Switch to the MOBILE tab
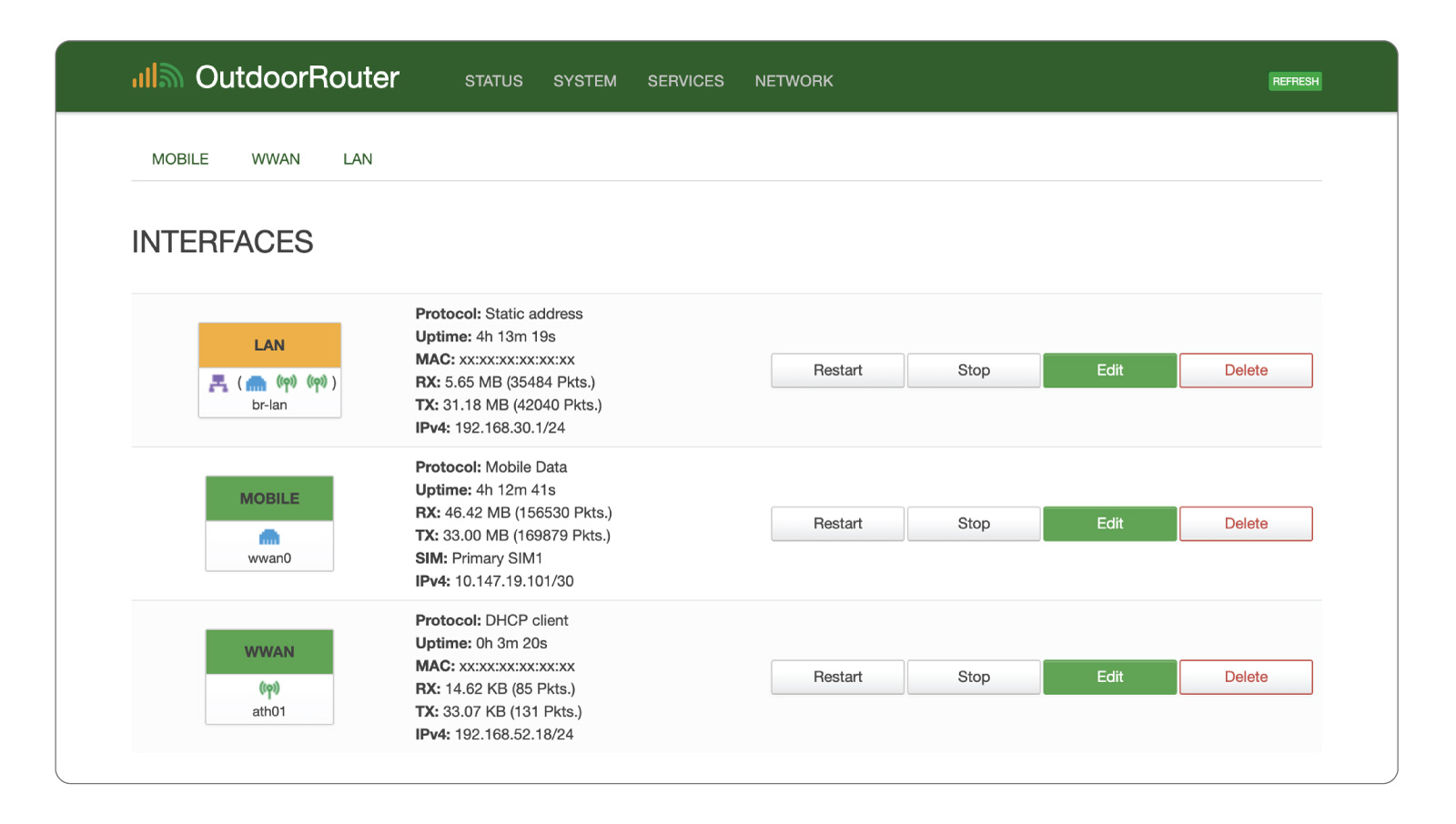The width and height of the screenshot is (1456, 824). [x=180, y=159]
